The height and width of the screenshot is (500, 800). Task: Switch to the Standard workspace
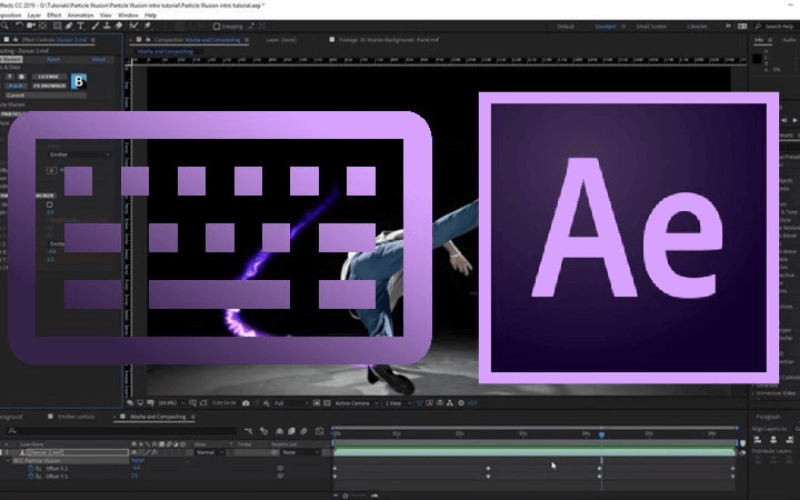[605, 26]
